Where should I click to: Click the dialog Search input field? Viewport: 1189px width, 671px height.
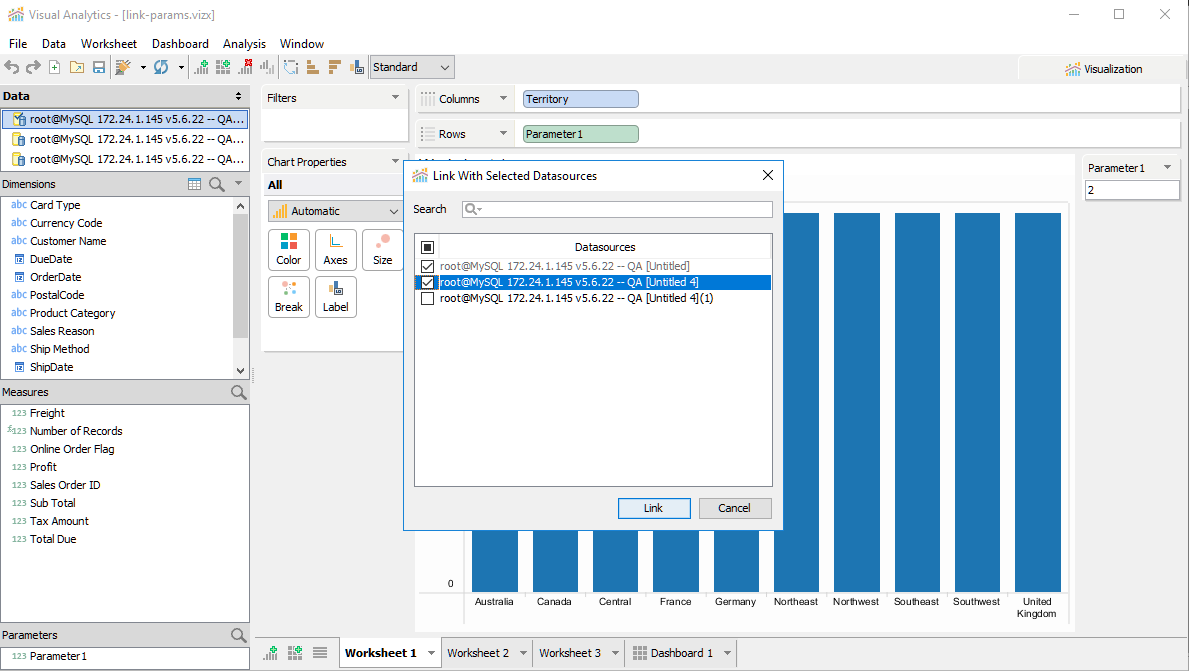(617, 209)
